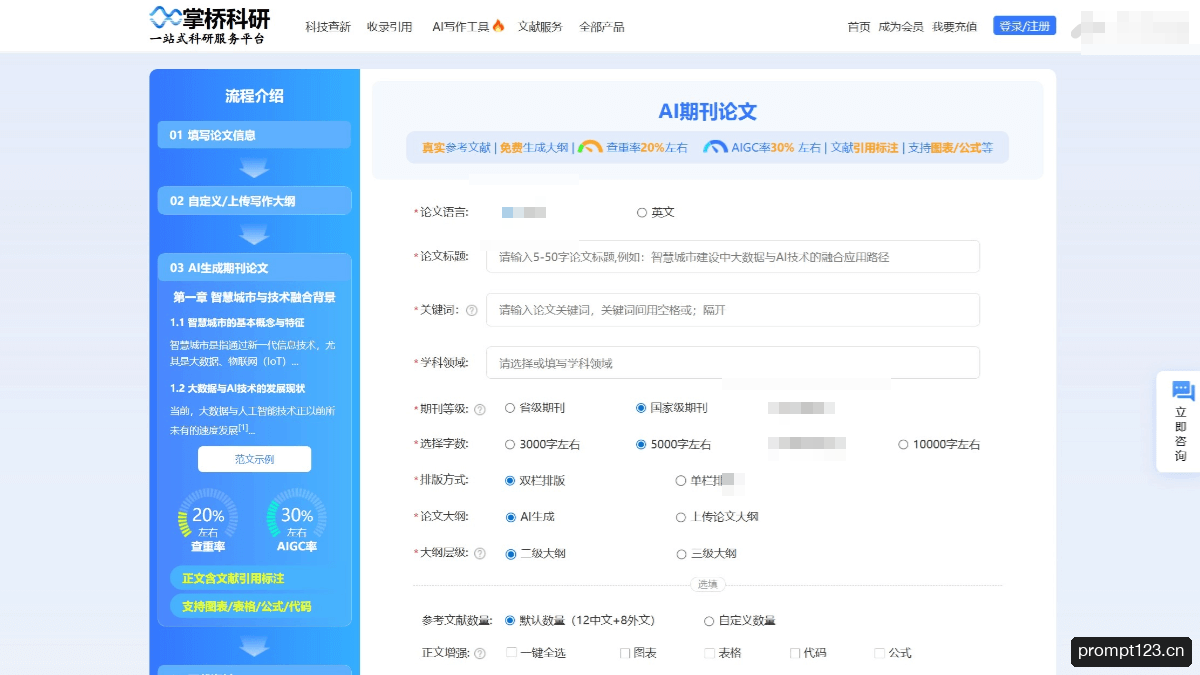Select 省级期刊 journal level

tap(510, 408)
